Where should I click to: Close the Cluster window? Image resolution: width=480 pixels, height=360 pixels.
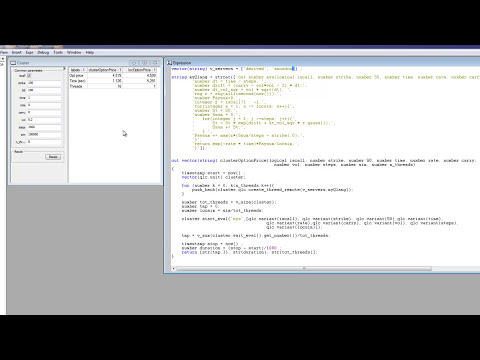[x=155, y=63]
